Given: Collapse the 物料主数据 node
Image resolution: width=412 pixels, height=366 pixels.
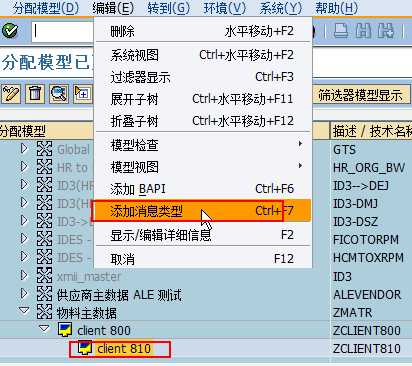Looking at the screenshot, I should pyautogui.click(x=24, y=311).
